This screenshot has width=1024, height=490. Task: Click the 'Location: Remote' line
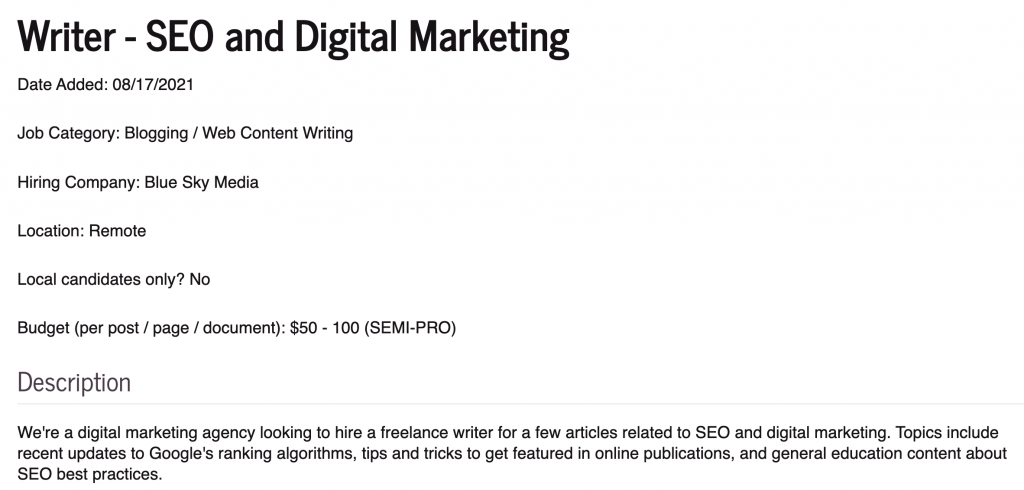[82, 231]
